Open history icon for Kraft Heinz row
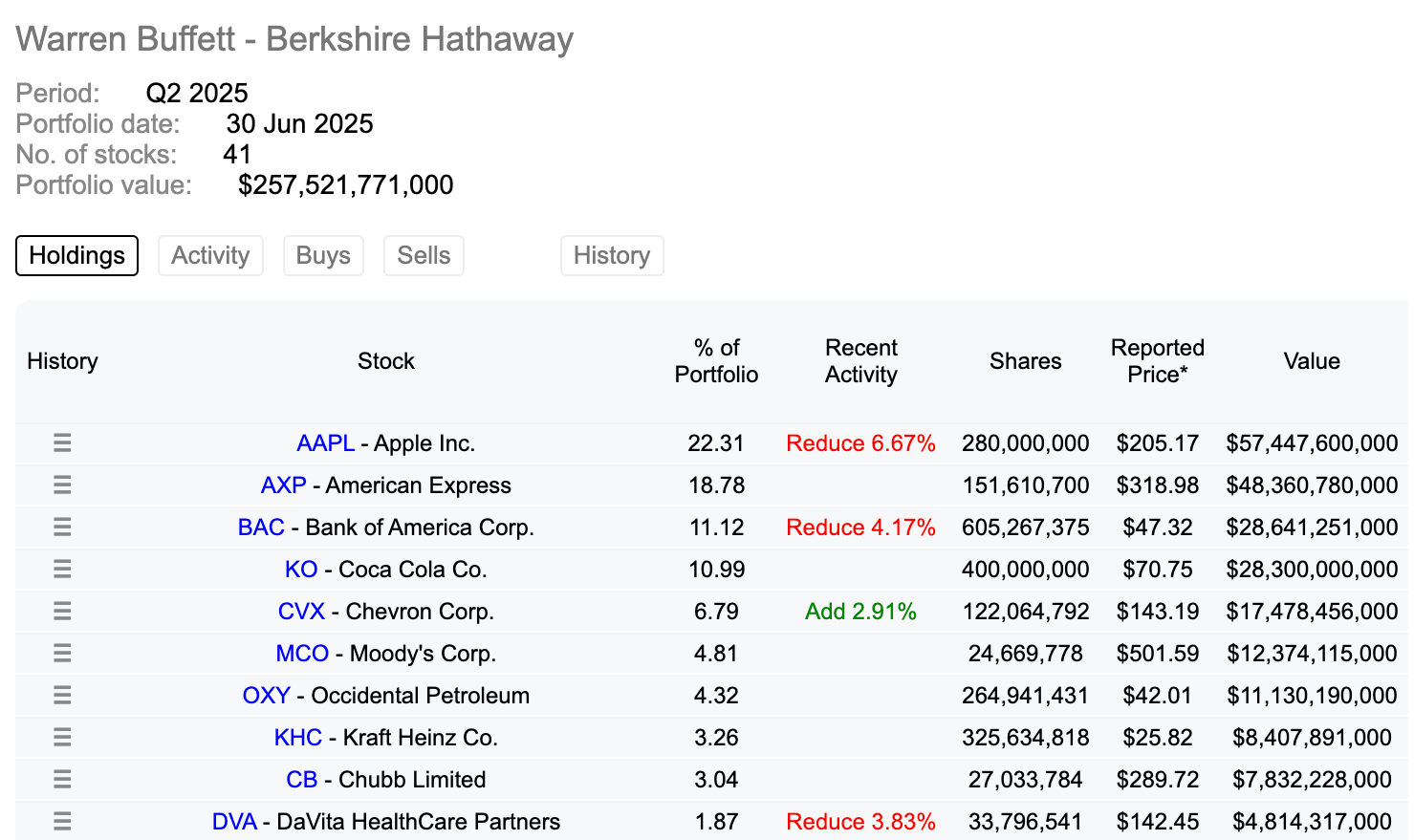1414x840 pixels. point(62,737)
